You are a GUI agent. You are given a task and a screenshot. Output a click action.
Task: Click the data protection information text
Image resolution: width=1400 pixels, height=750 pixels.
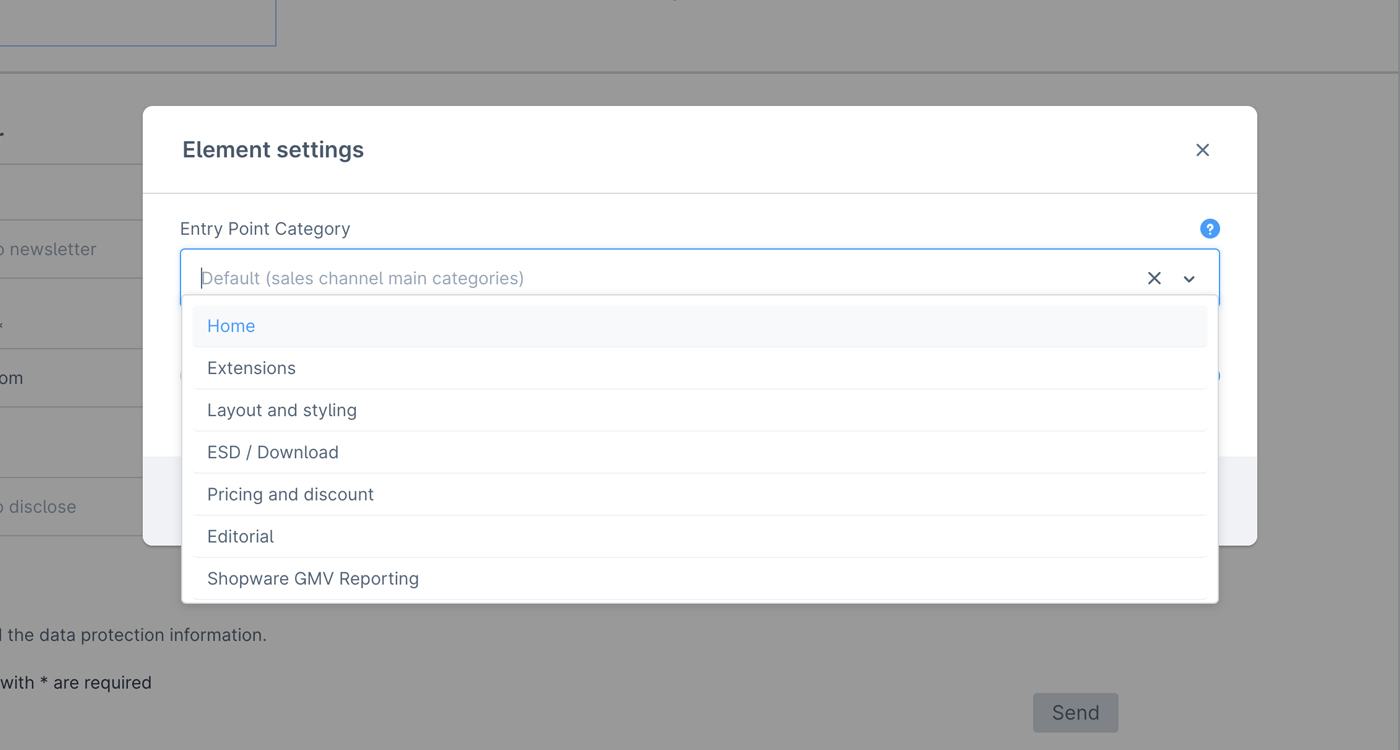pyautogui.click(x=136, y=635)
